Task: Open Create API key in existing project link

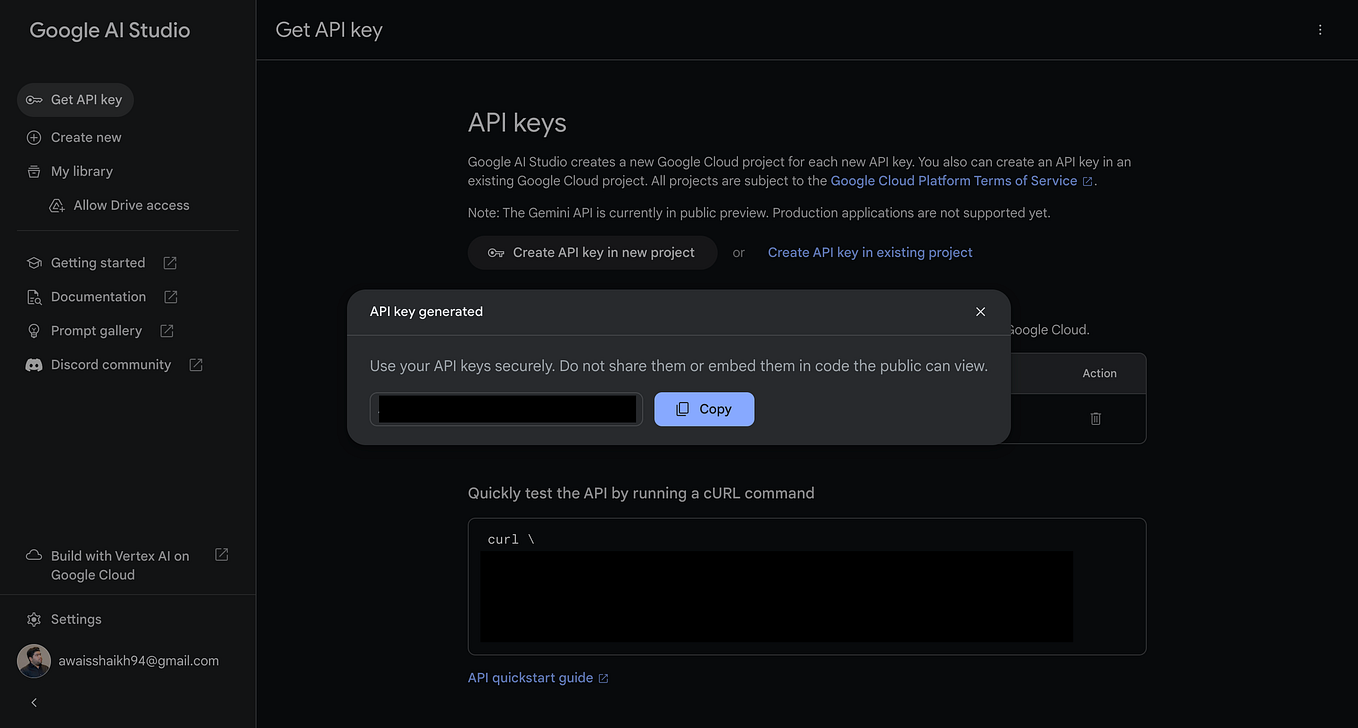Action: coord(870,252)
